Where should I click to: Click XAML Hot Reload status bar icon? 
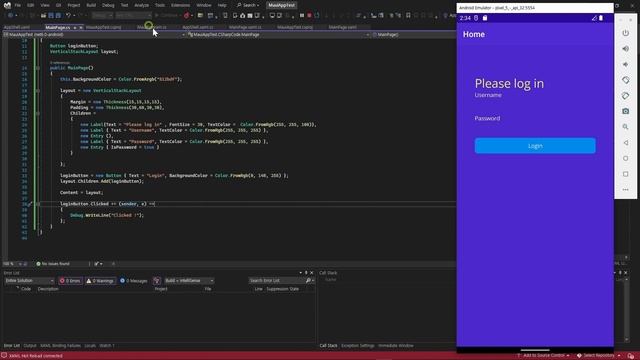coord(4,356)
